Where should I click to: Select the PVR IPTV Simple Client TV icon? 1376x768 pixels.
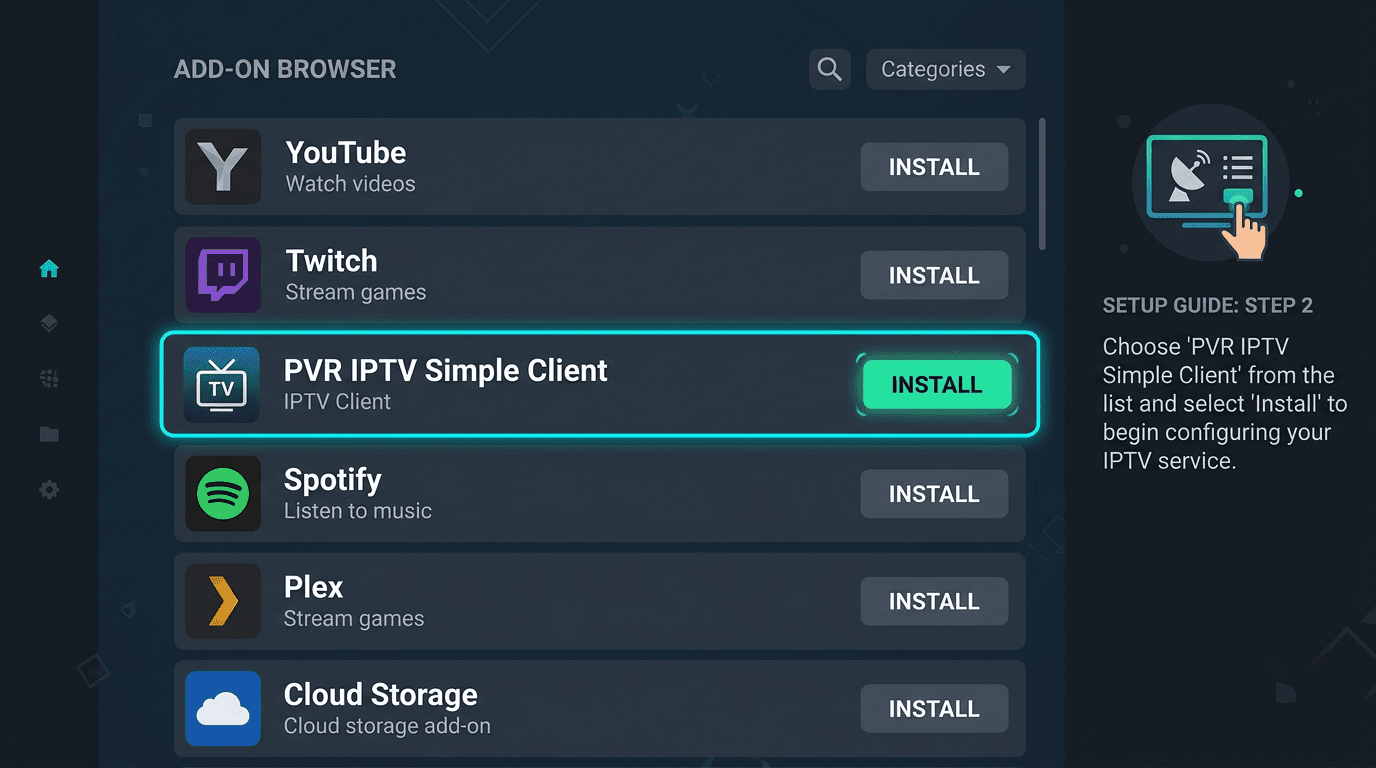[x=223, y=384]
